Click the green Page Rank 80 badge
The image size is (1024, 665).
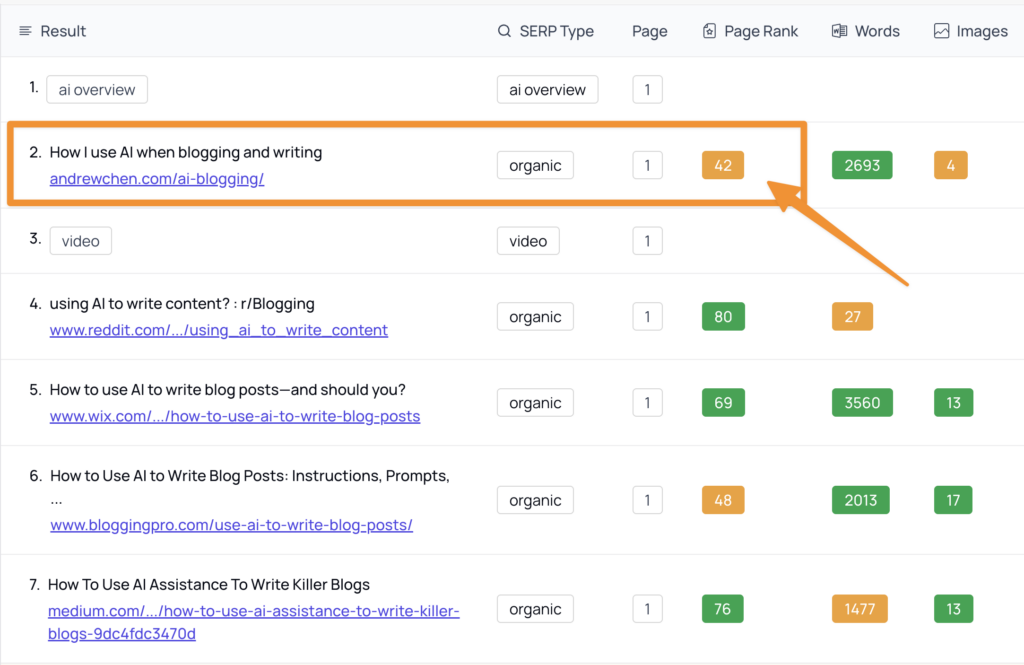click(723, 317)
